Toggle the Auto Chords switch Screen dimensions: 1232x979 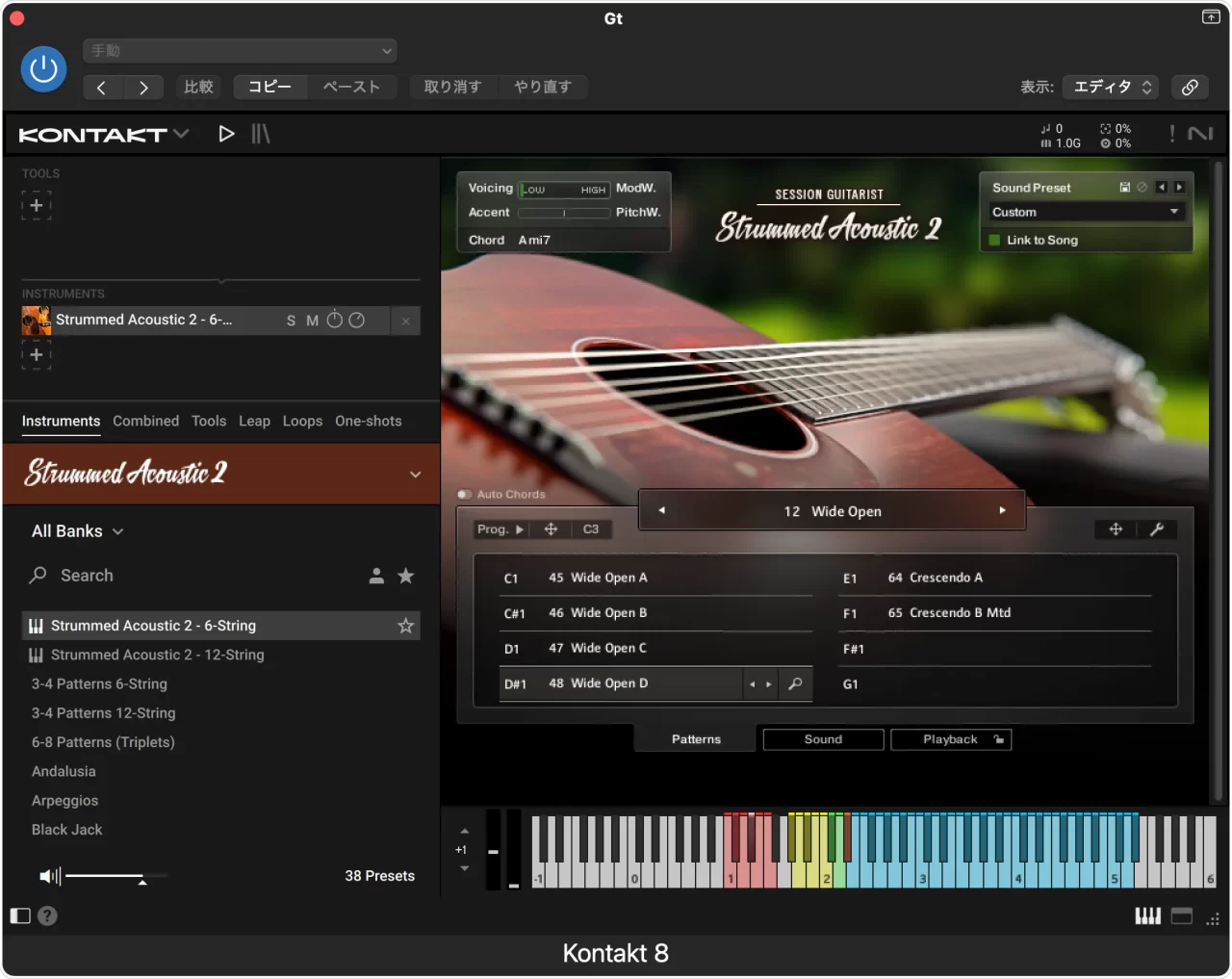(465, 495)
